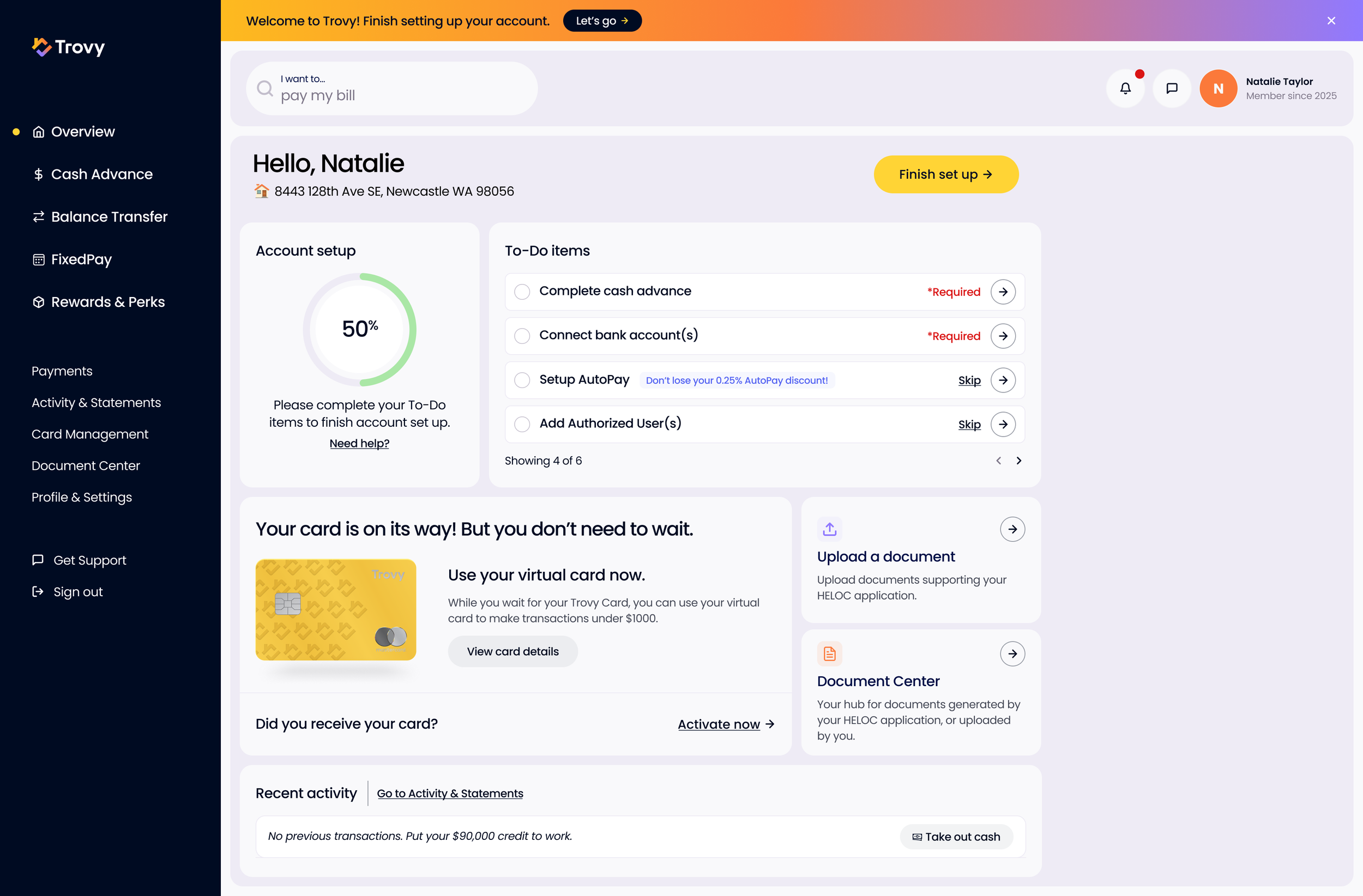Click the 50% account setup progress ring
1363x896 pixels.
pos(359,329)
